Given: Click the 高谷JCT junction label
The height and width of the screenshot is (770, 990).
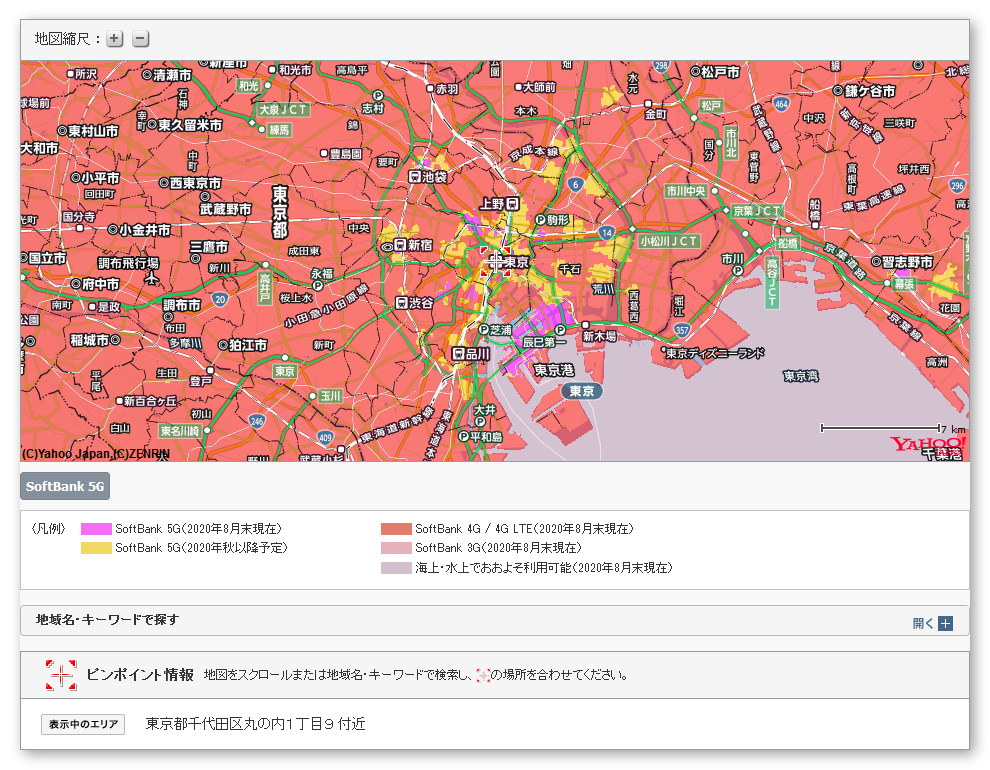Looking at the screenshot, I should coord(772,282).
